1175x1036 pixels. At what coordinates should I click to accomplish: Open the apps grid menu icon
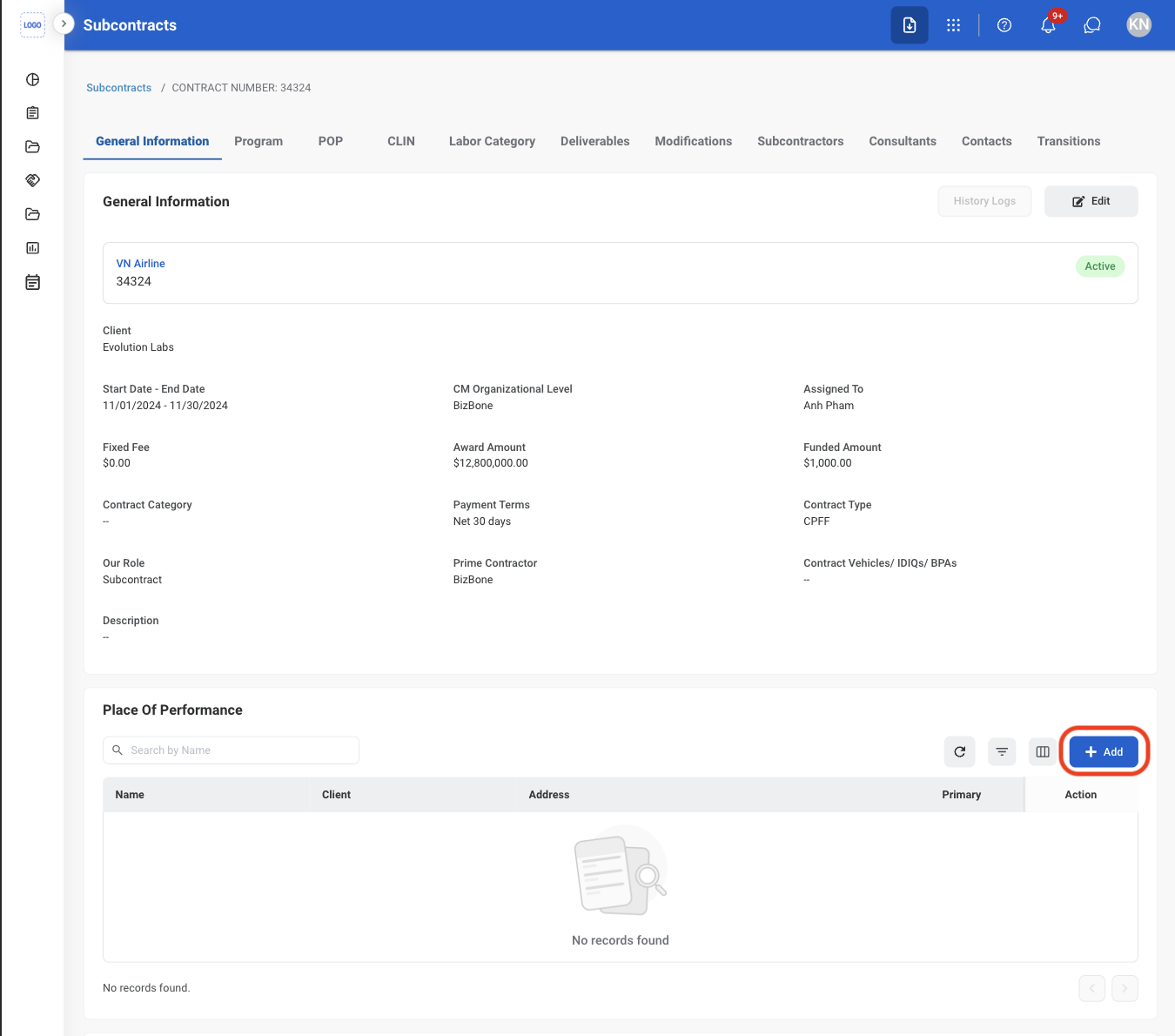(954, 25)
